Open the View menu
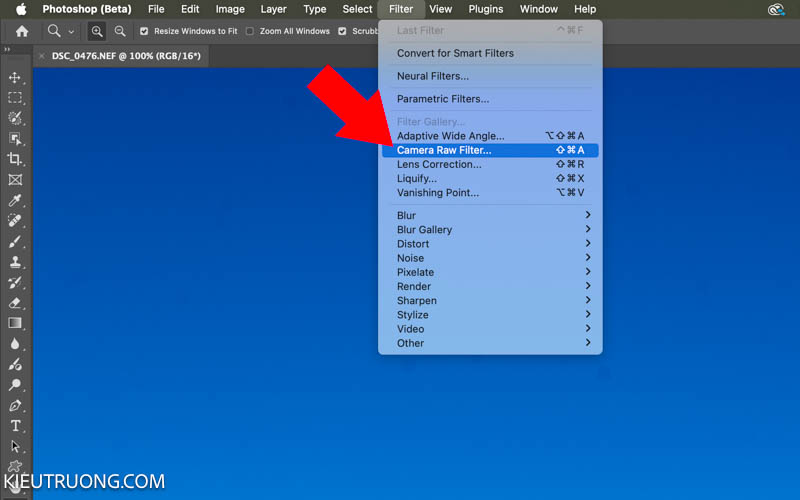 [440, 9]
